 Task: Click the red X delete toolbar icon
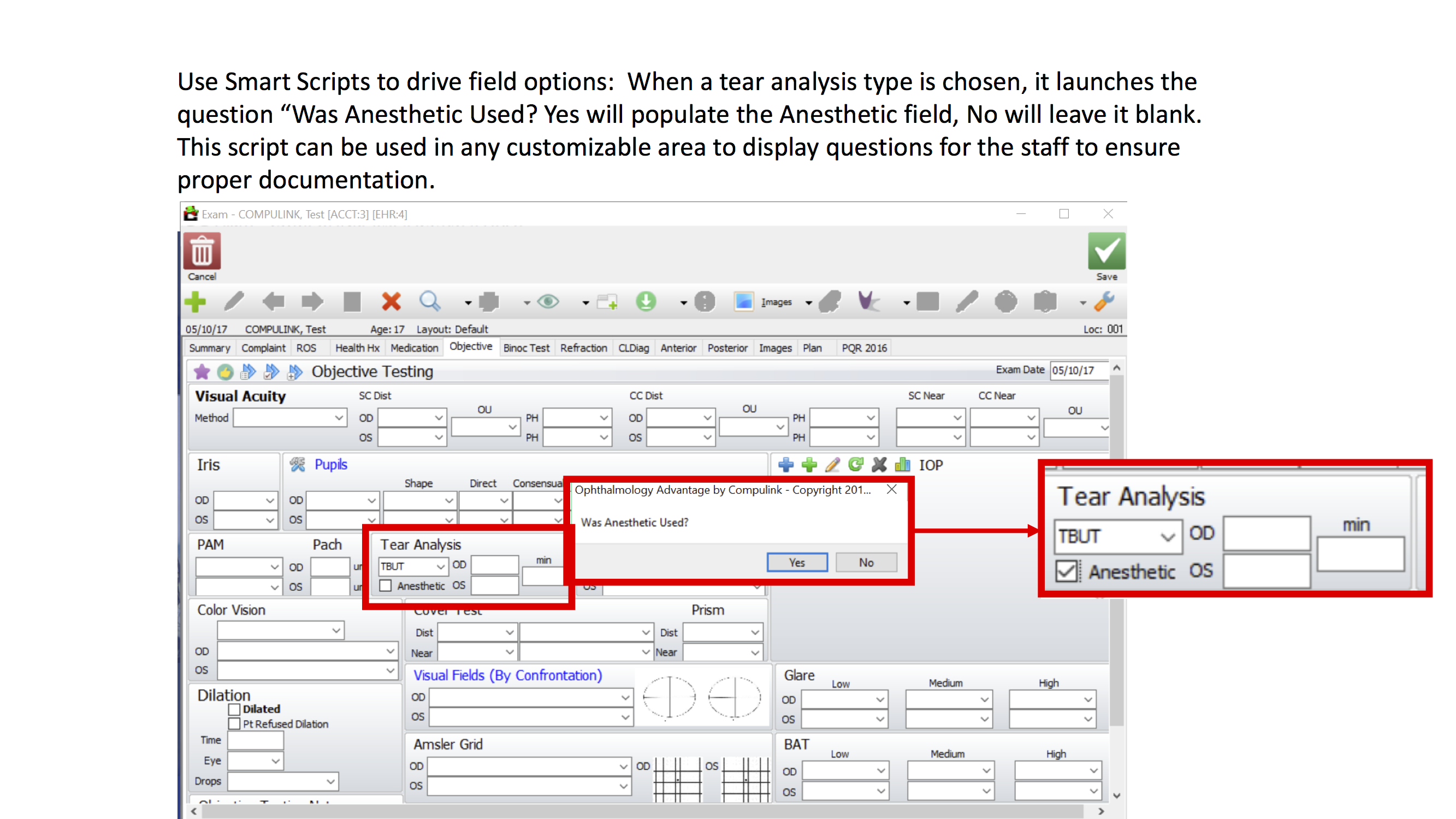point(391,302)
